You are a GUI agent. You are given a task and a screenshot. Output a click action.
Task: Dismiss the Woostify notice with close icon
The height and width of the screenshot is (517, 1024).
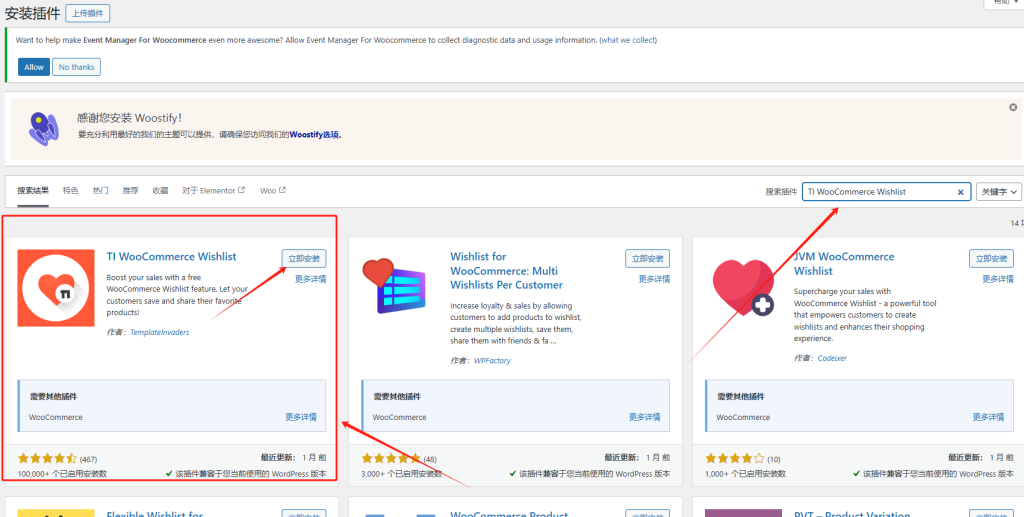pos(1013,107)
